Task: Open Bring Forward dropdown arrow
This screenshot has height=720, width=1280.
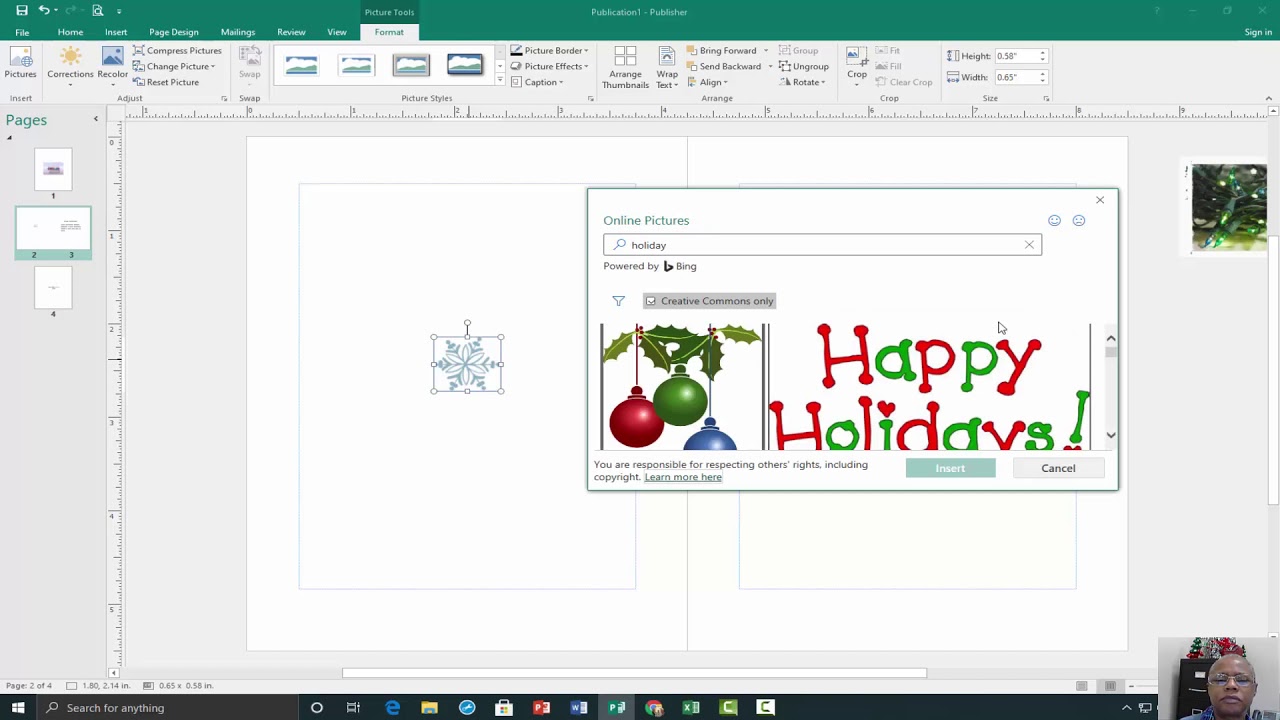Action: [x=766, y=50]
